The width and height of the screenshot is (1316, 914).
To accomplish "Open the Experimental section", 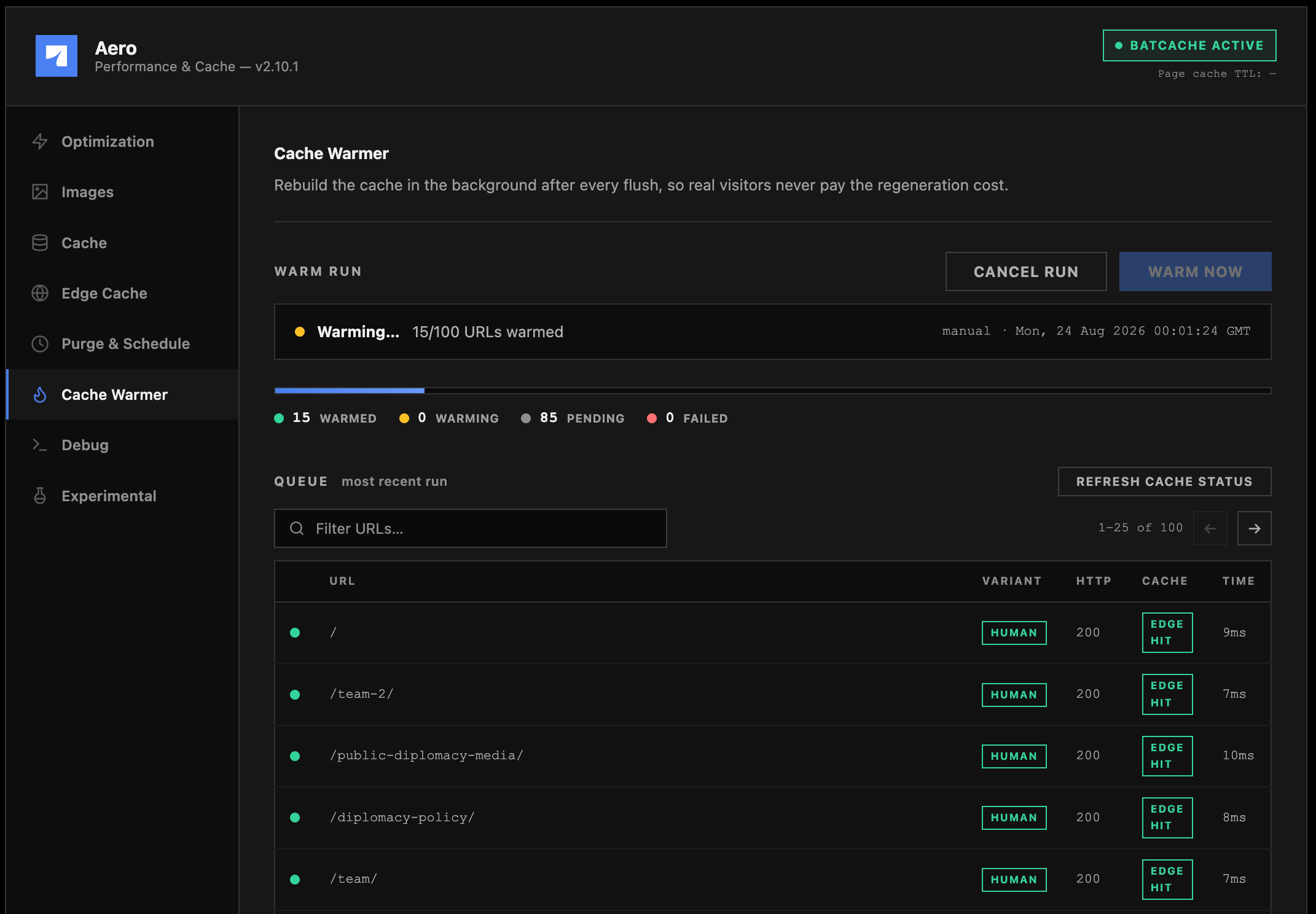I will 122,496.
